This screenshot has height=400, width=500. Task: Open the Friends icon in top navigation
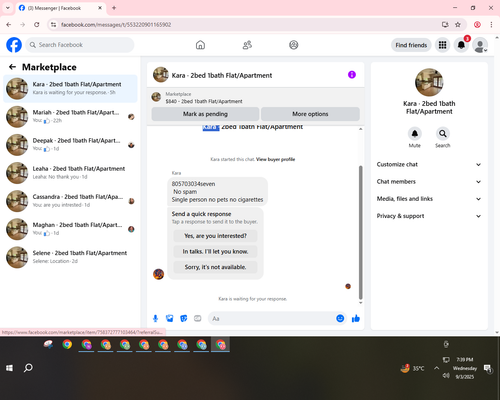247,45
